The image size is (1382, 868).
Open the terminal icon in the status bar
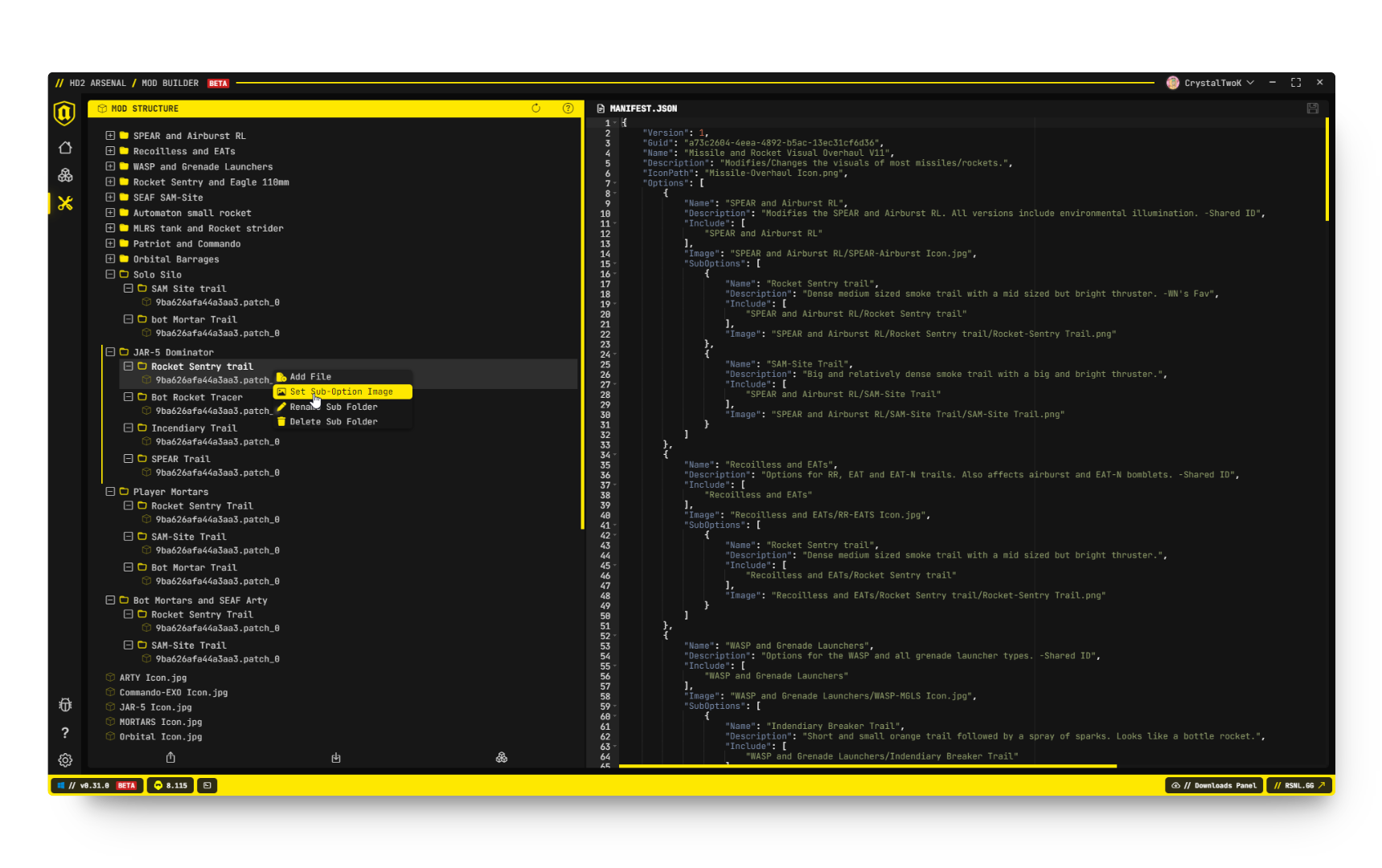point(207,785)
